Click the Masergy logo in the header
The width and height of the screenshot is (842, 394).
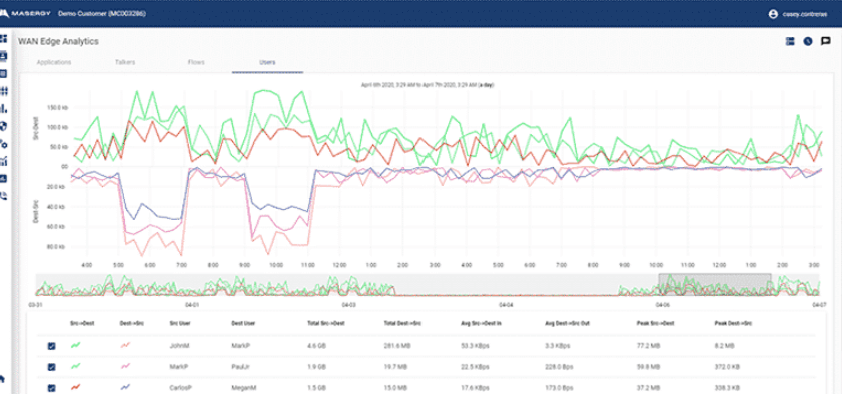(x=26, y=13)
